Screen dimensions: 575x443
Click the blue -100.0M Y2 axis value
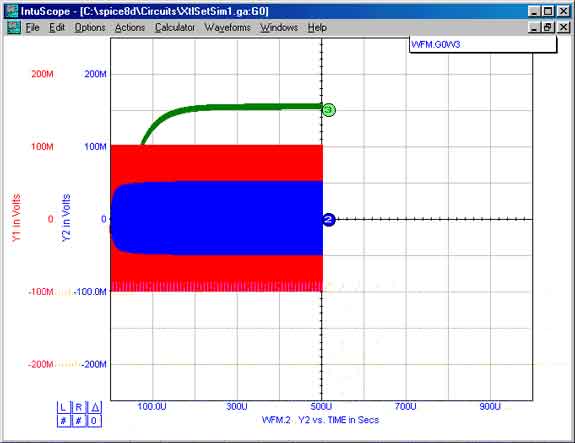90,292
